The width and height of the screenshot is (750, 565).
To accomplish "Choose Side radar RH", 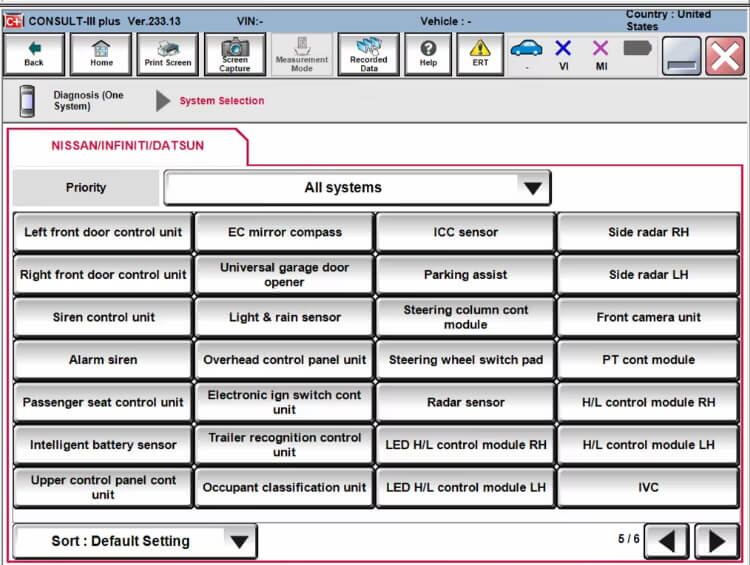I will click(648, 232).
